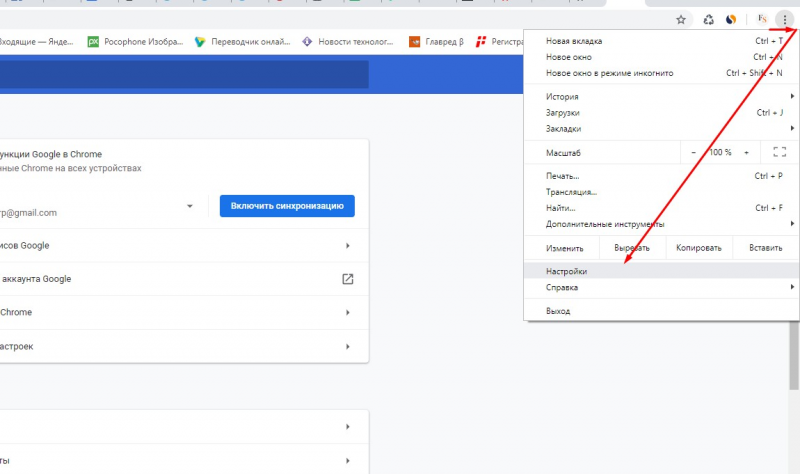Open the account dropdown arrow next to gmail.com
The width and height of the screenshot is (800, 474).
190,206
